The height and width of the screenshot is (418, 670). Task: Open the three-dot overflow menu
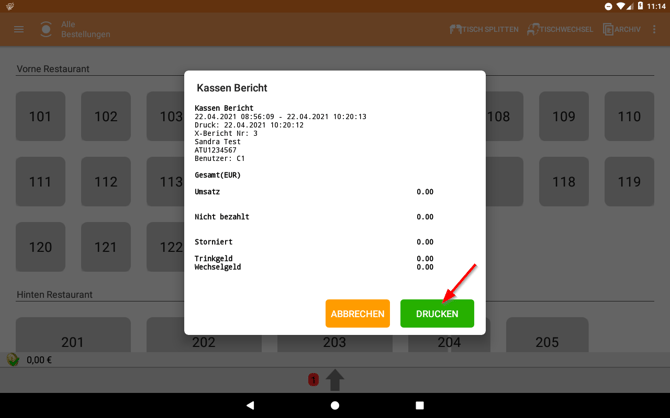[655, 29]
